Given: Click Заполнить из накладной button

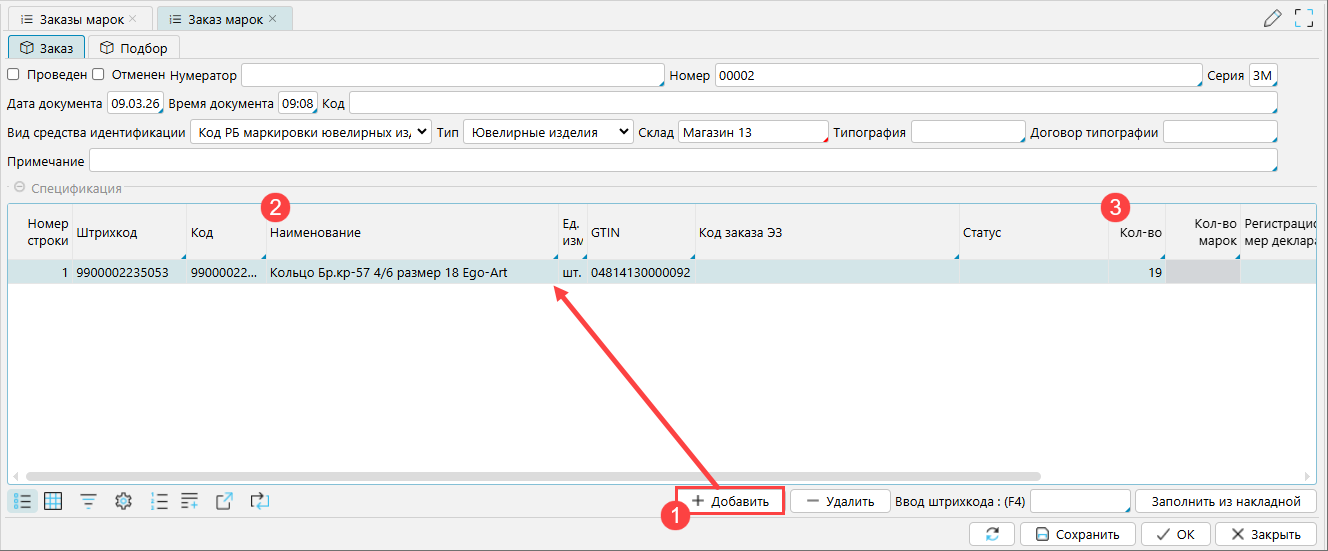Looking at the screenshot, I should [x=1225, y=501].
